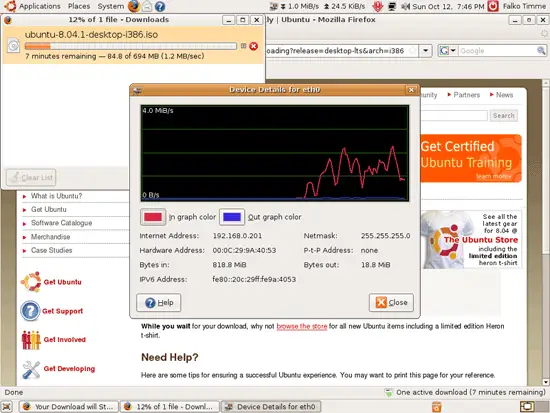Open the search engine selector dropdown
Screen dimensions: 550x413
click(448, 51)
